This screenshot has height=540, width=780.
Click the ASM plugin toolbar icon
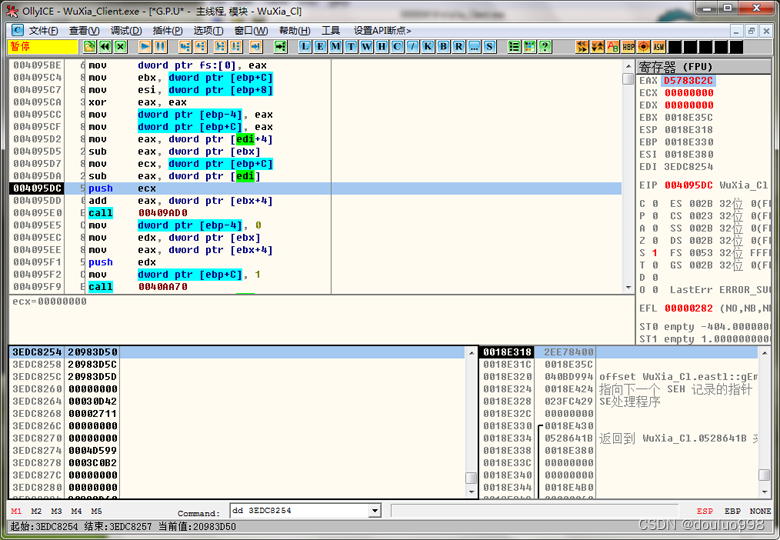point(659,47)
